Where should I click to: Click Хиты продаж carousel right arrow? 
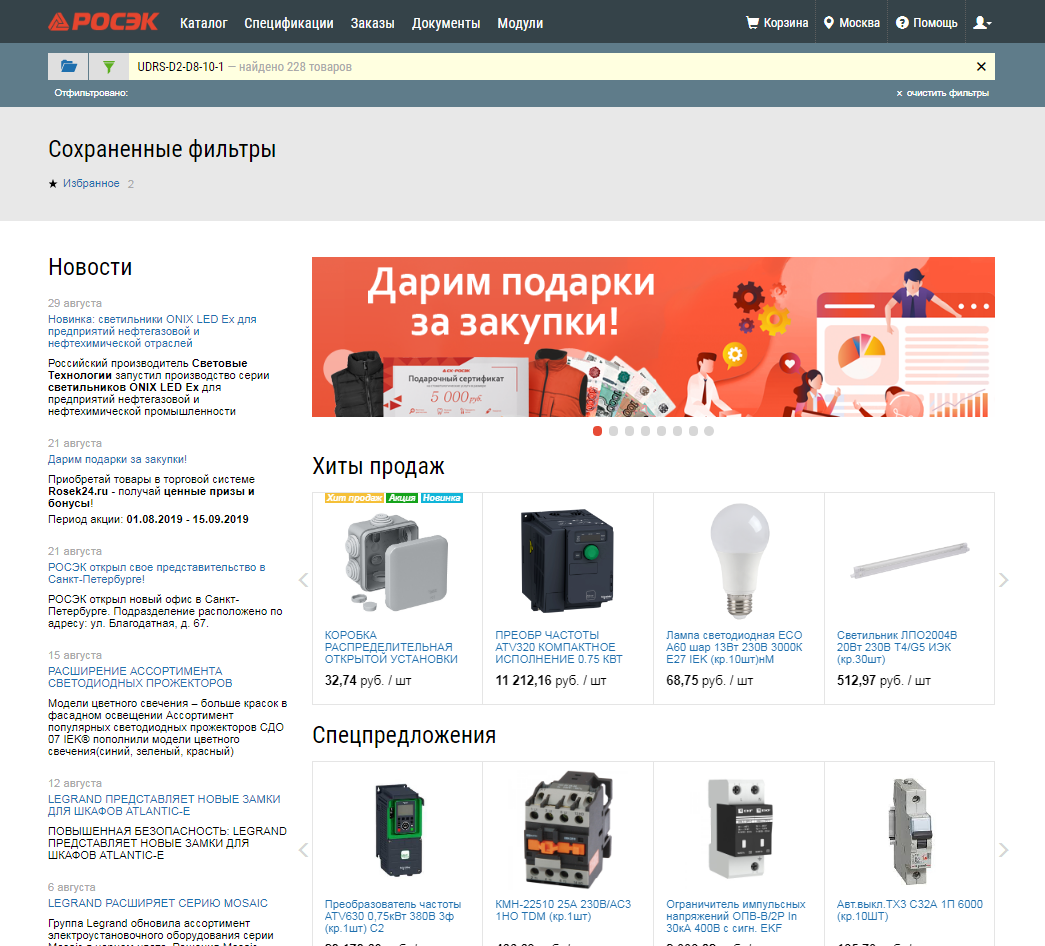pos(1004,580)
